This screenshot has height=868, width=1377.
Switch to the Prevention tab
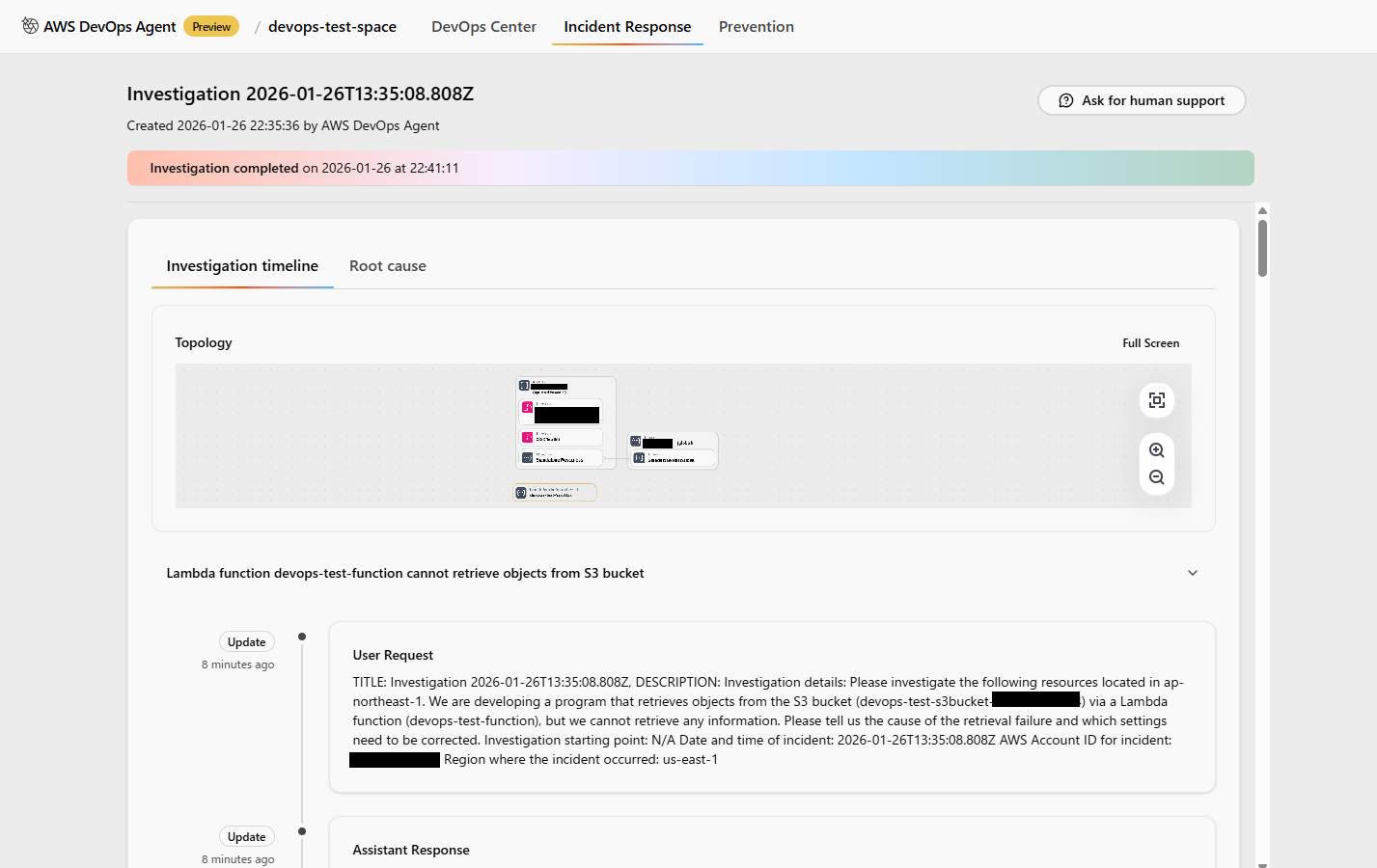[756, 27]
